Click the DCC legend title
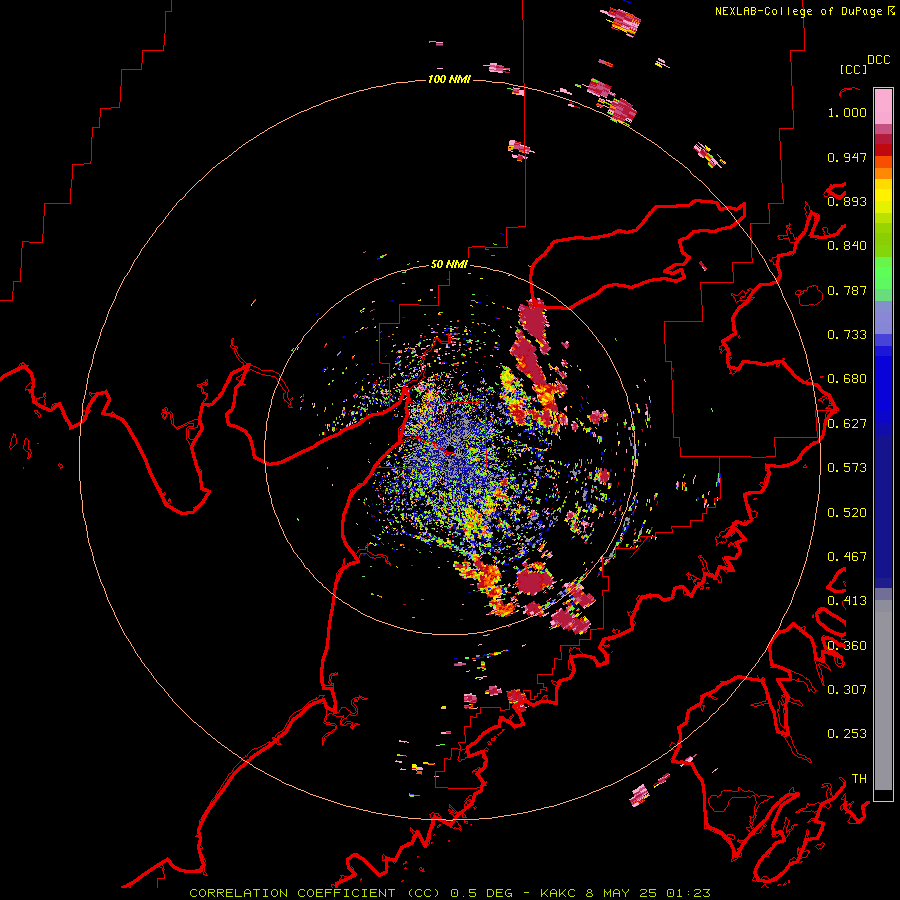This screenshot has height=900, width=900. pyautogui.click(x=878, y=60)
